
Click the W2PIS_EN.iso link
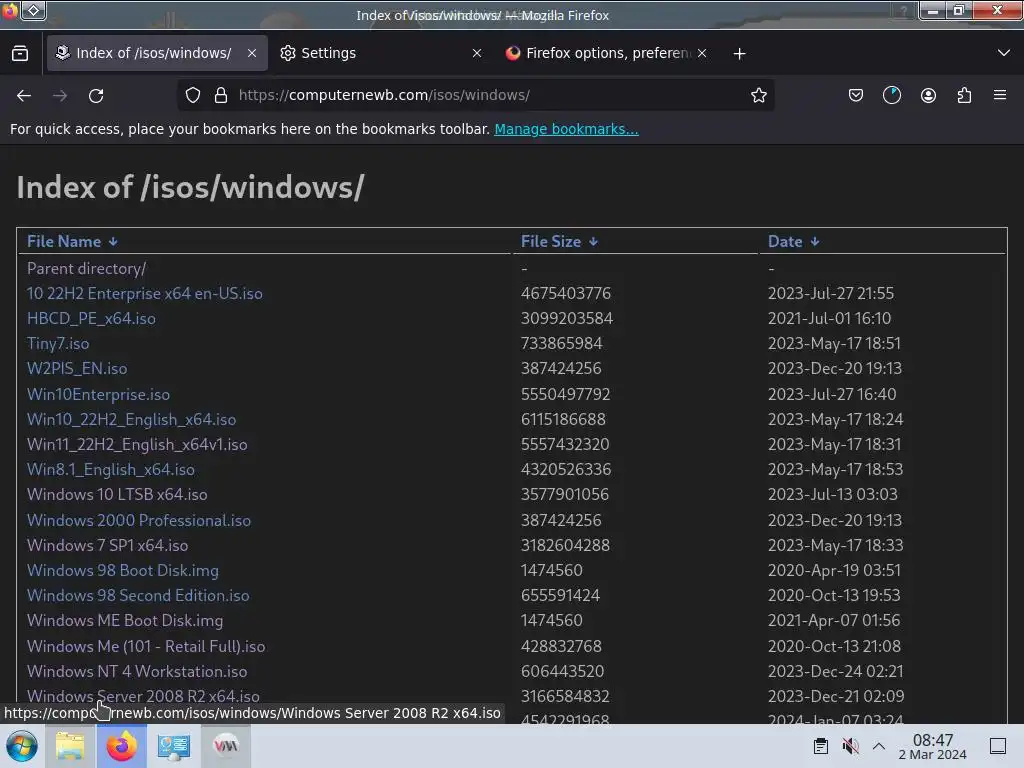pos(77,368)
